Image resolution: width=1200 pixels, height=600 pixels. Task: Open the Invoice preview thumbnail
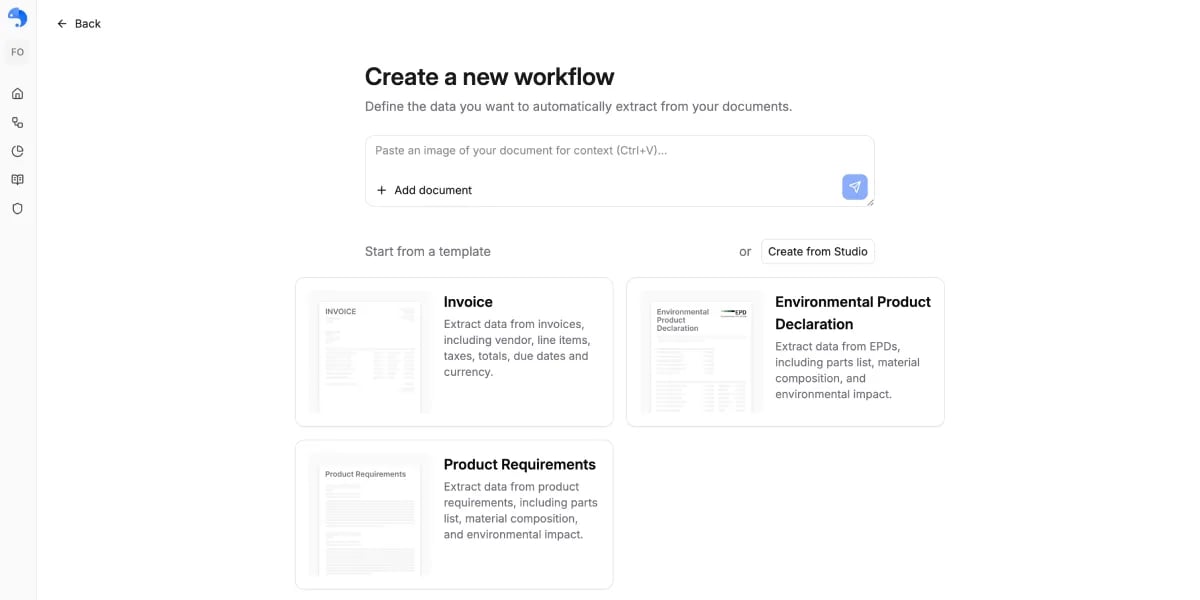coord(370,352)
